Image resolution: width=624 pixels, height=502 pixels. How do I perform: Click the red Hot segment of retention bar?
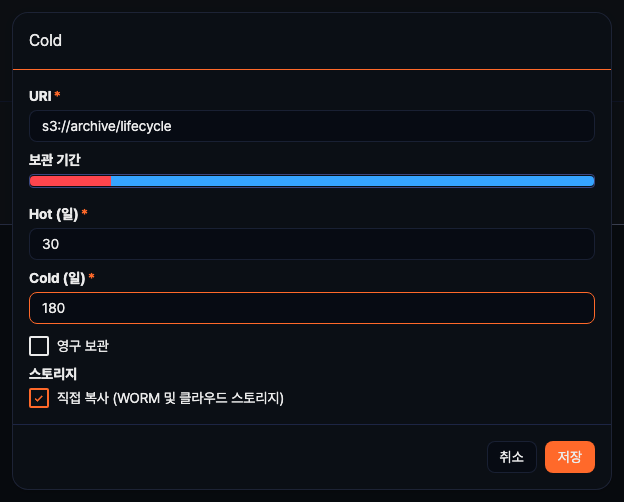click(70, 181)
